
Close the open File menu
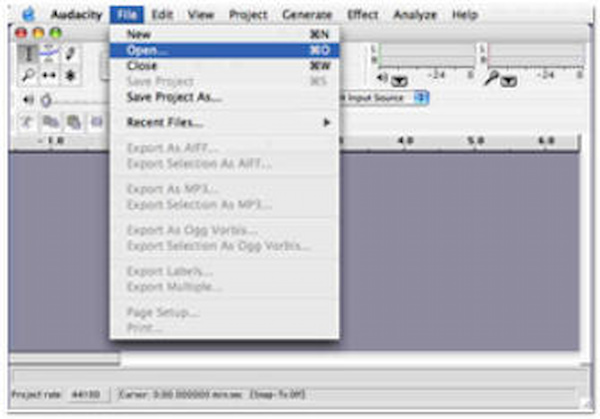[x=127, y=15]
